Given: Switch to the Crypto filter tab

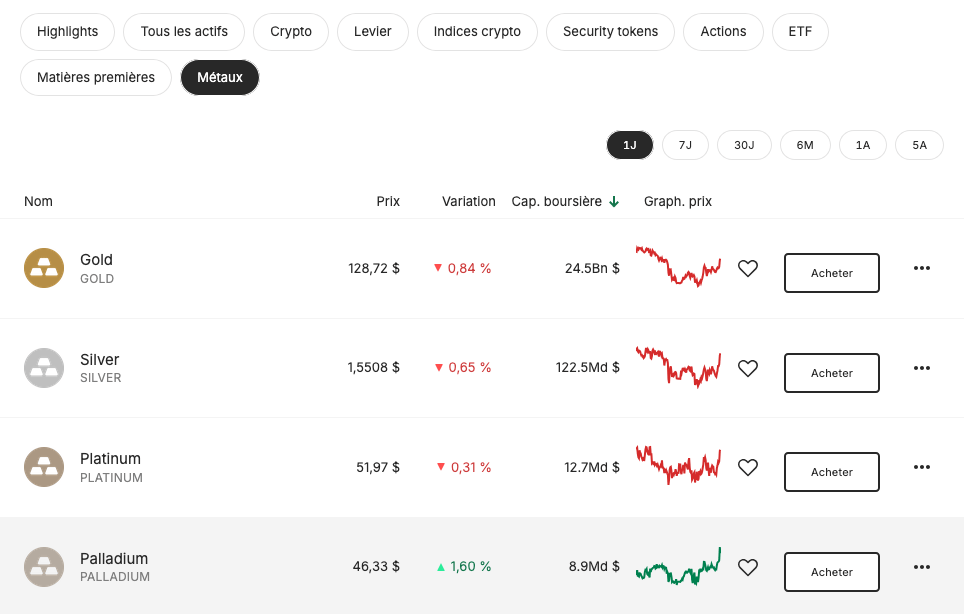Looking at the screenshot, I should coord(291,31).
